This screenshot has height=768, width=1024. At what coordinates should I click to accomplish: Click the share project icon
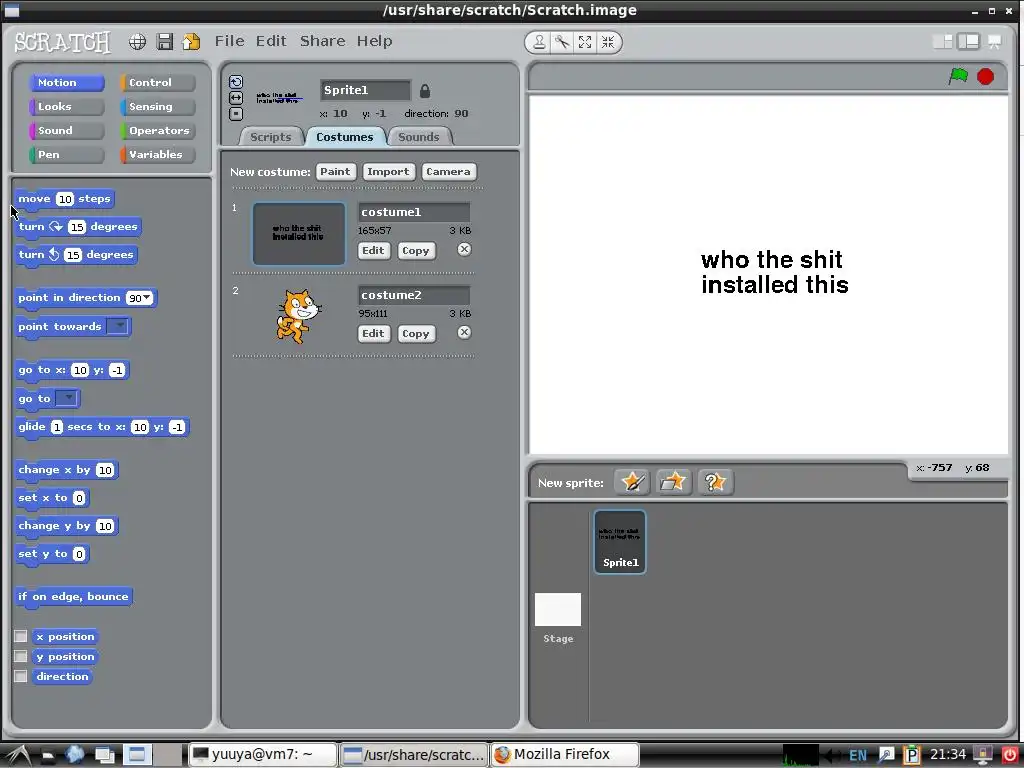(191, 42)
